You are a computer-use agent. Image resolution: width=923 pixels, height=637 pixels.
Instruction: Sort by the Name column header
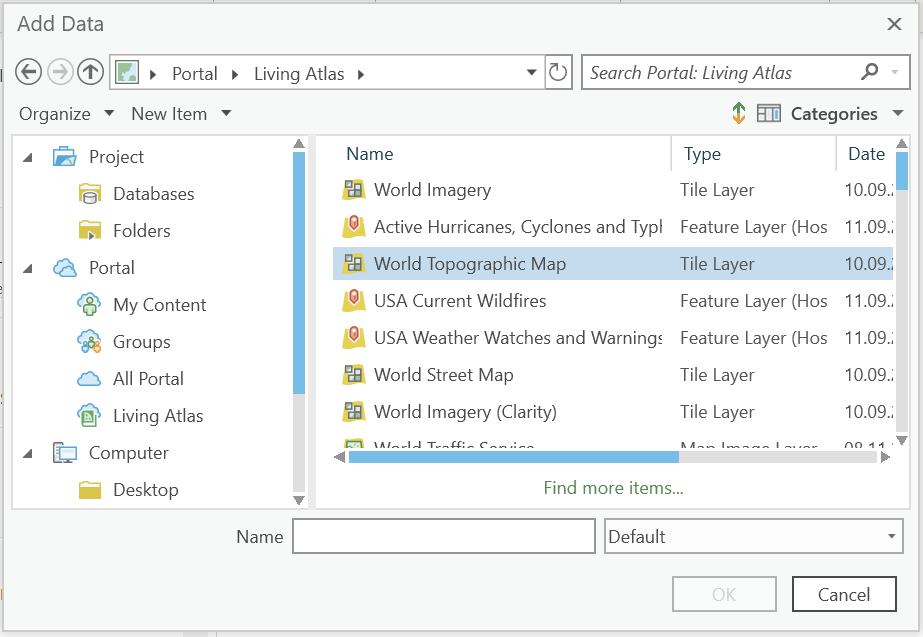click(x=370, y=154)
